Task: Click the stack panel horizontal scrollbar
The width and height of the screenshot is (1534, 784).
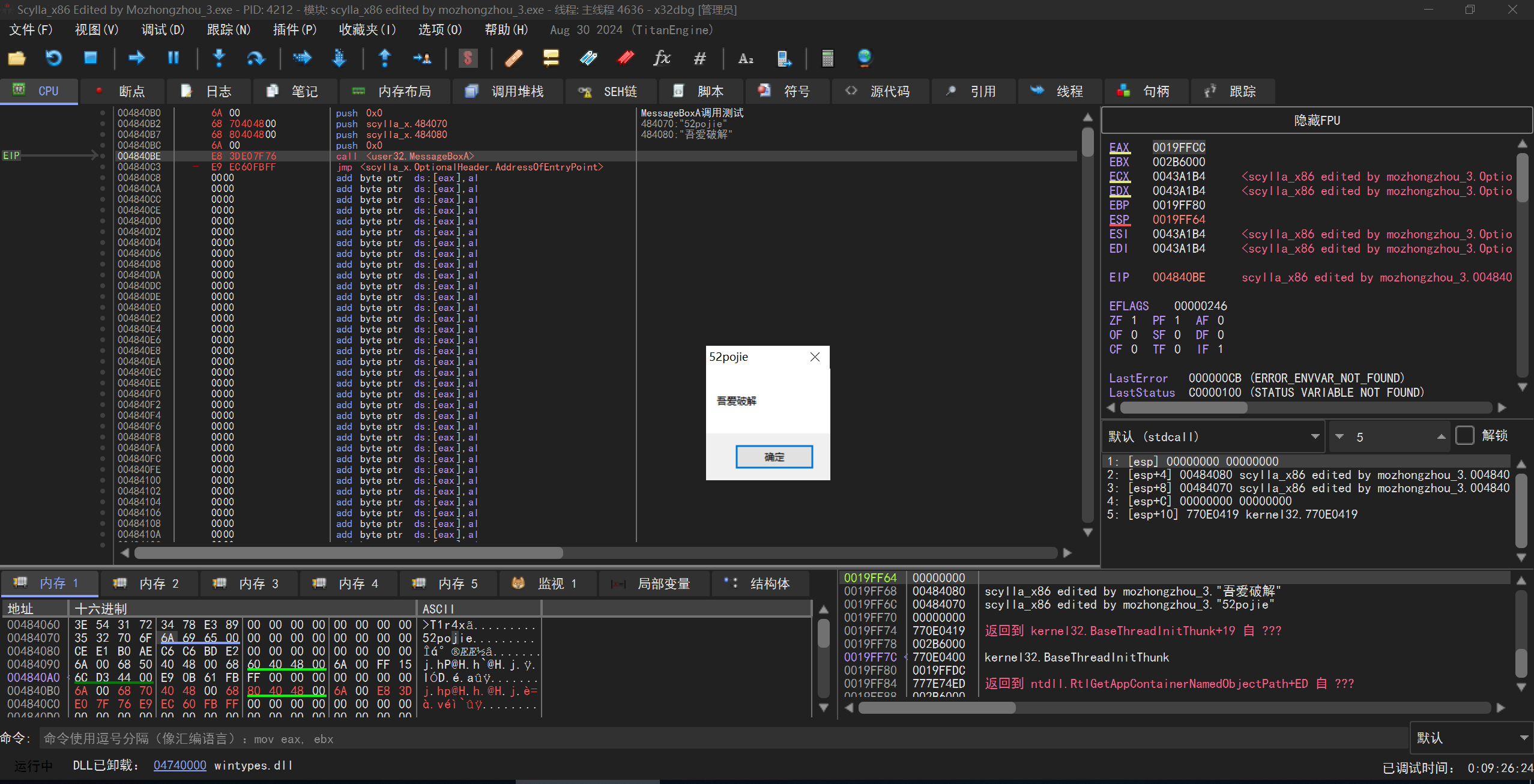Action: 1174,708
